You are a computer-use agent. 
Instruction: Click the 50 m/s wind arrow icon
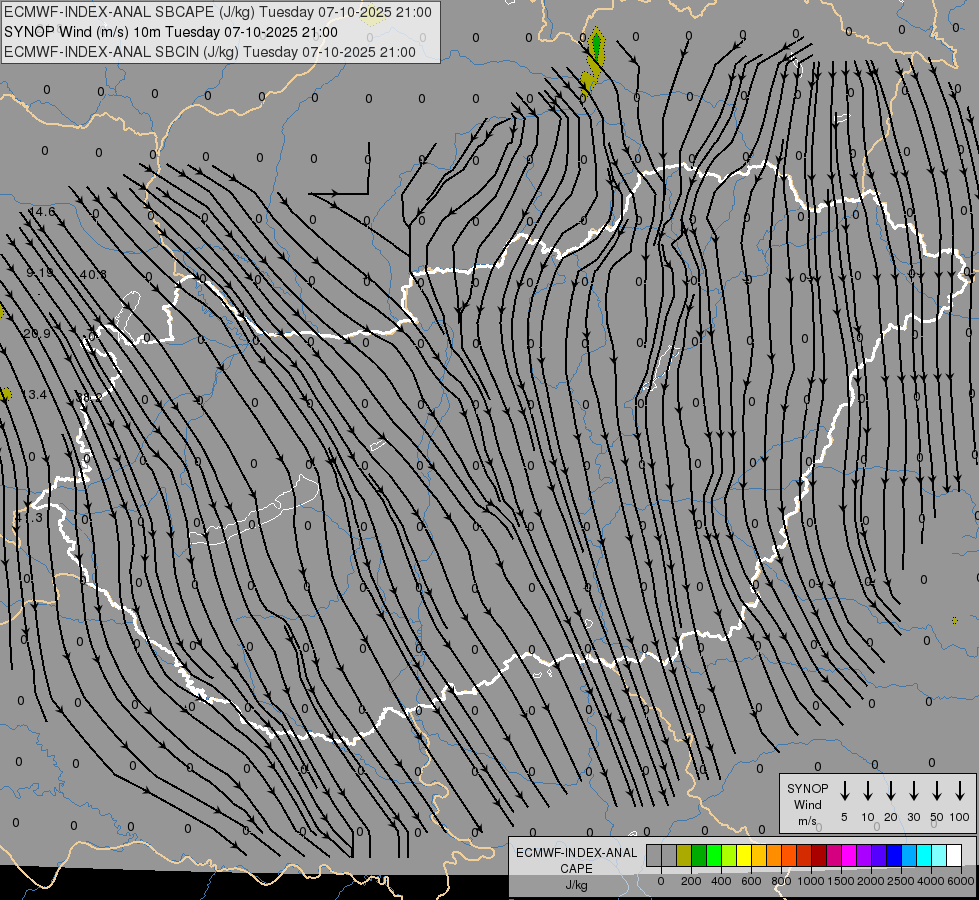point(937,791)
